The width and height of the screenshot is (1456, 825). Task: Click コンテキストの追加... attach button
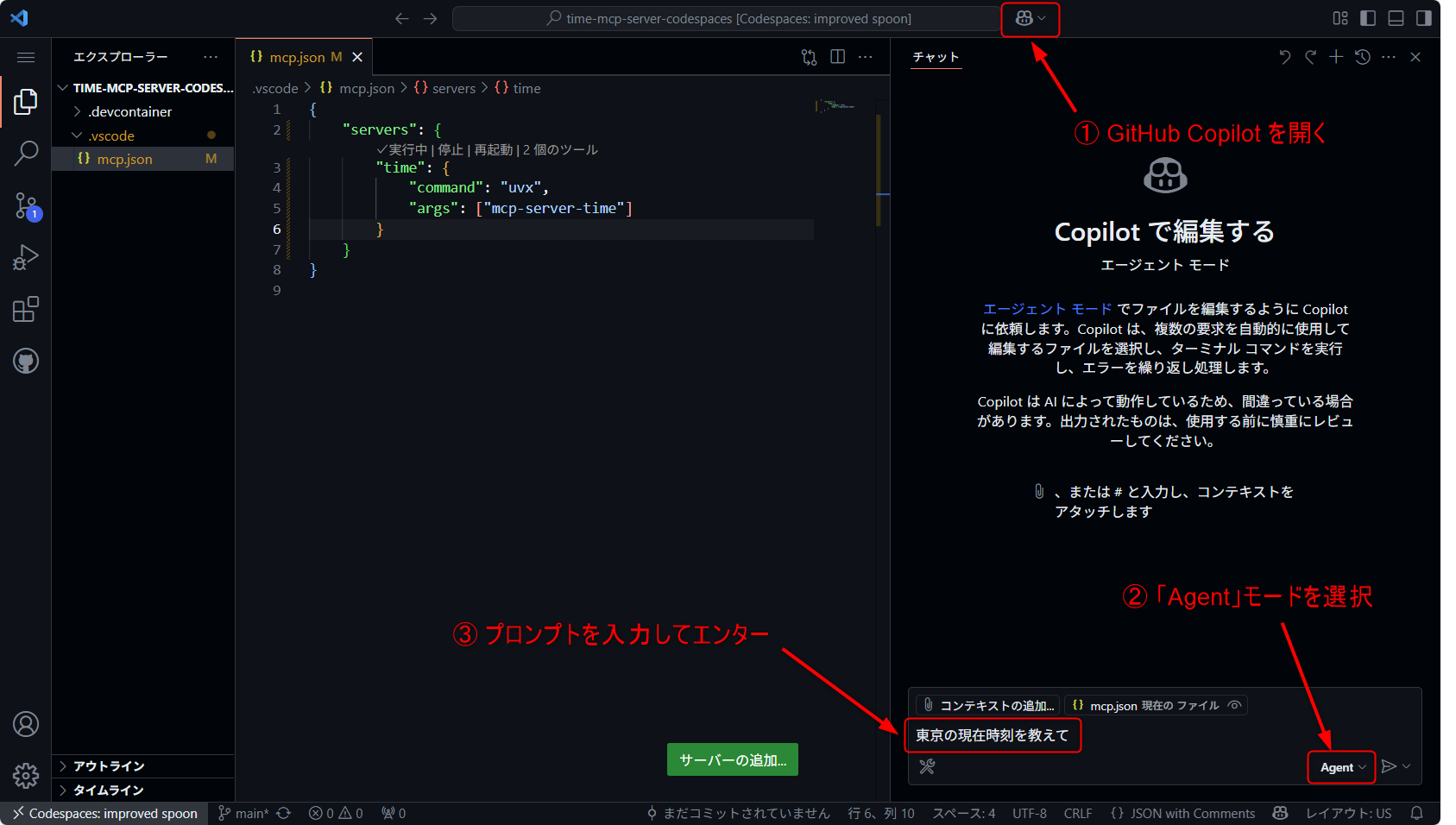coord(988,705)
